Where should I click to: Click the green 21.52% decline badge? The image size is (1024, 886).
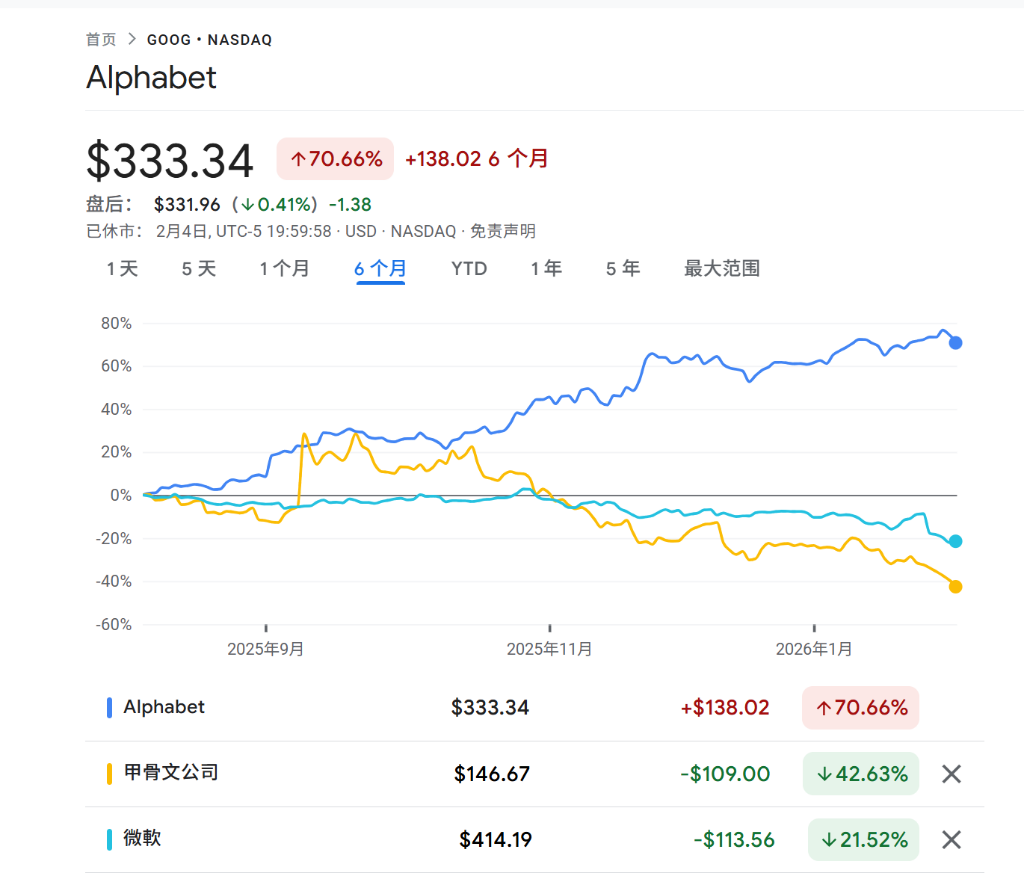pos(863,840)
